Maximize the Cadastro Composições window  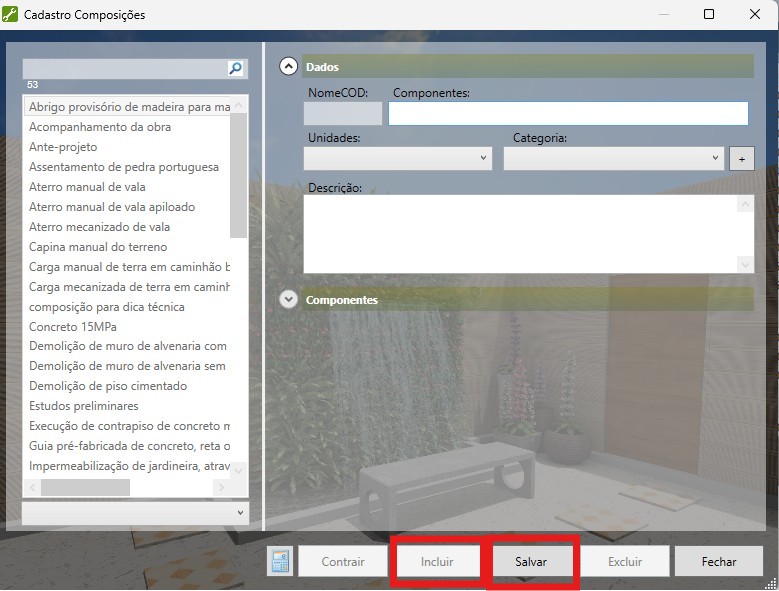709,14
